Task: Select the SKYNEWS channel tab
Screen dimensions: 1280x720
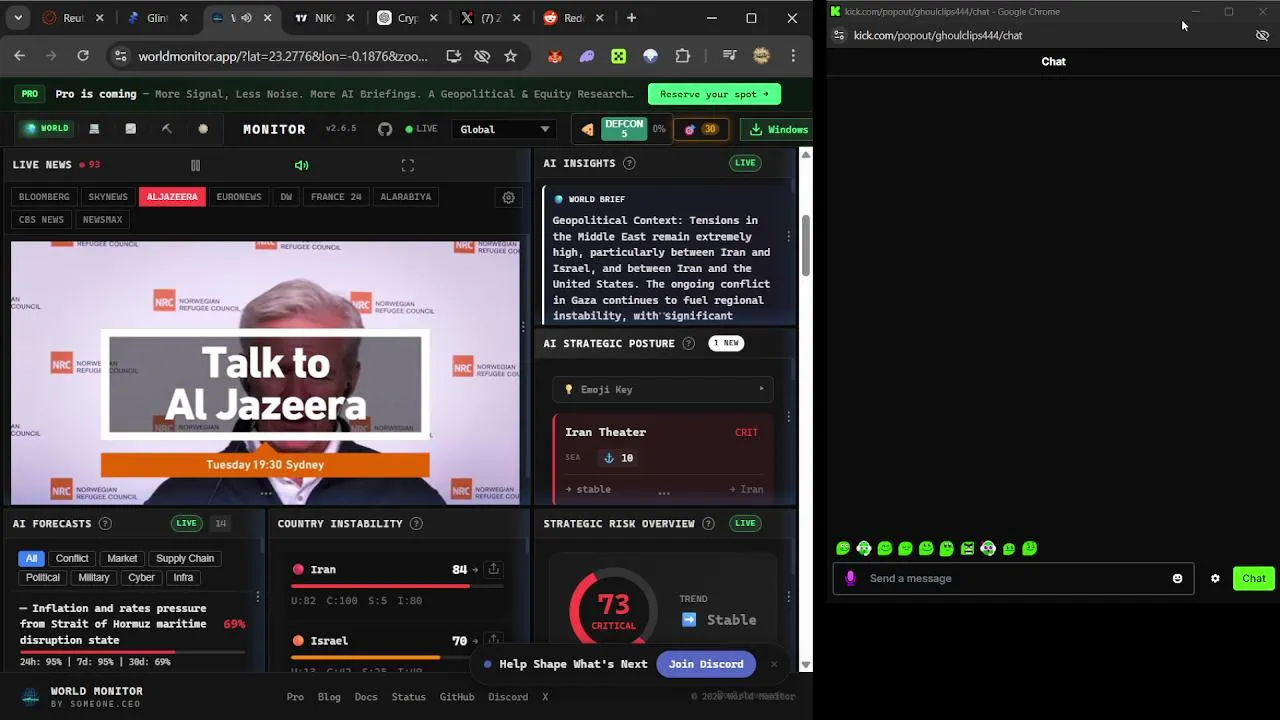Action: 108,197
